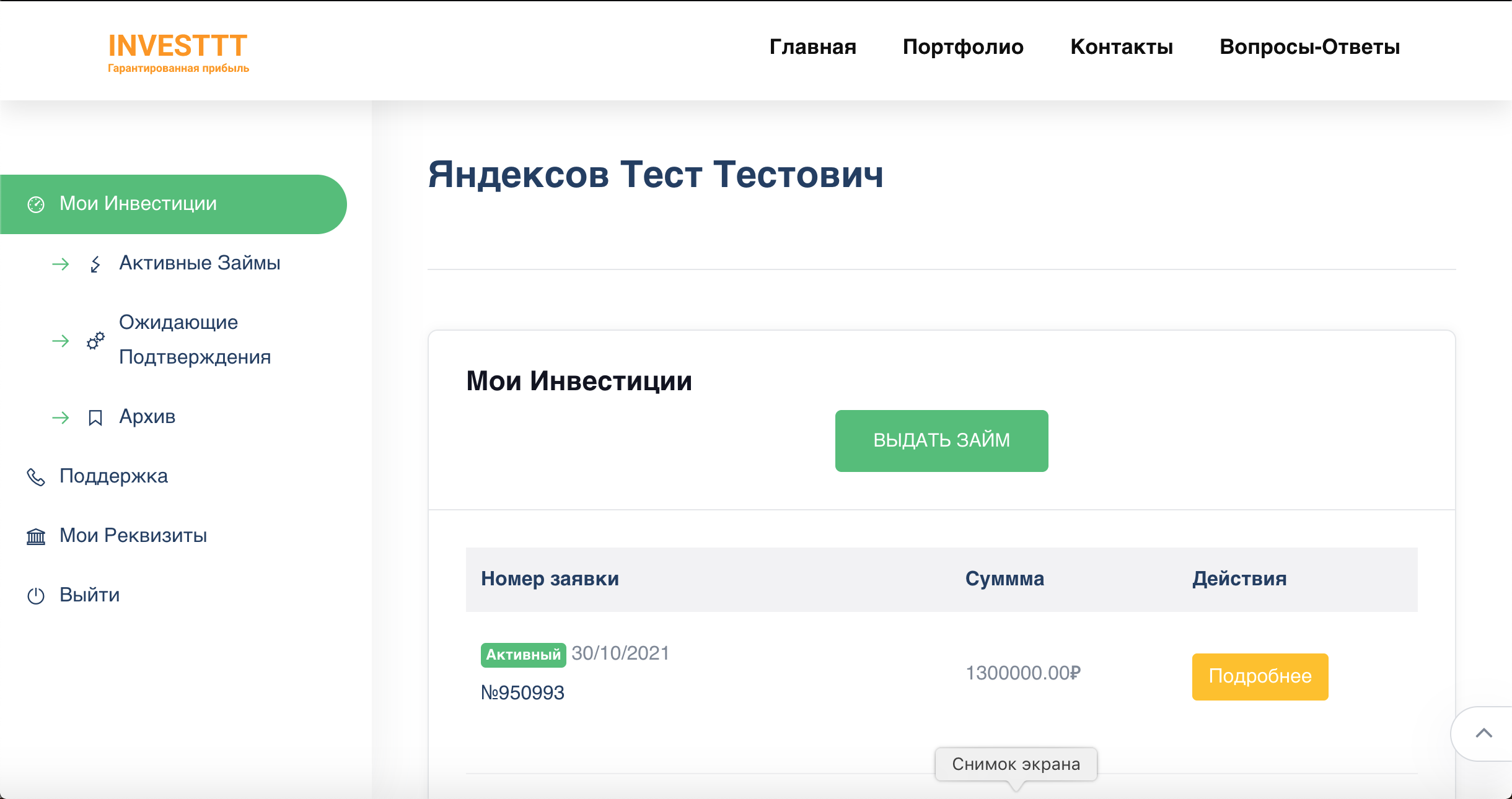Click the bank building icon for Реквизиты
Image resolution: width=1512 pixels, height=799 pixels.
36,536
